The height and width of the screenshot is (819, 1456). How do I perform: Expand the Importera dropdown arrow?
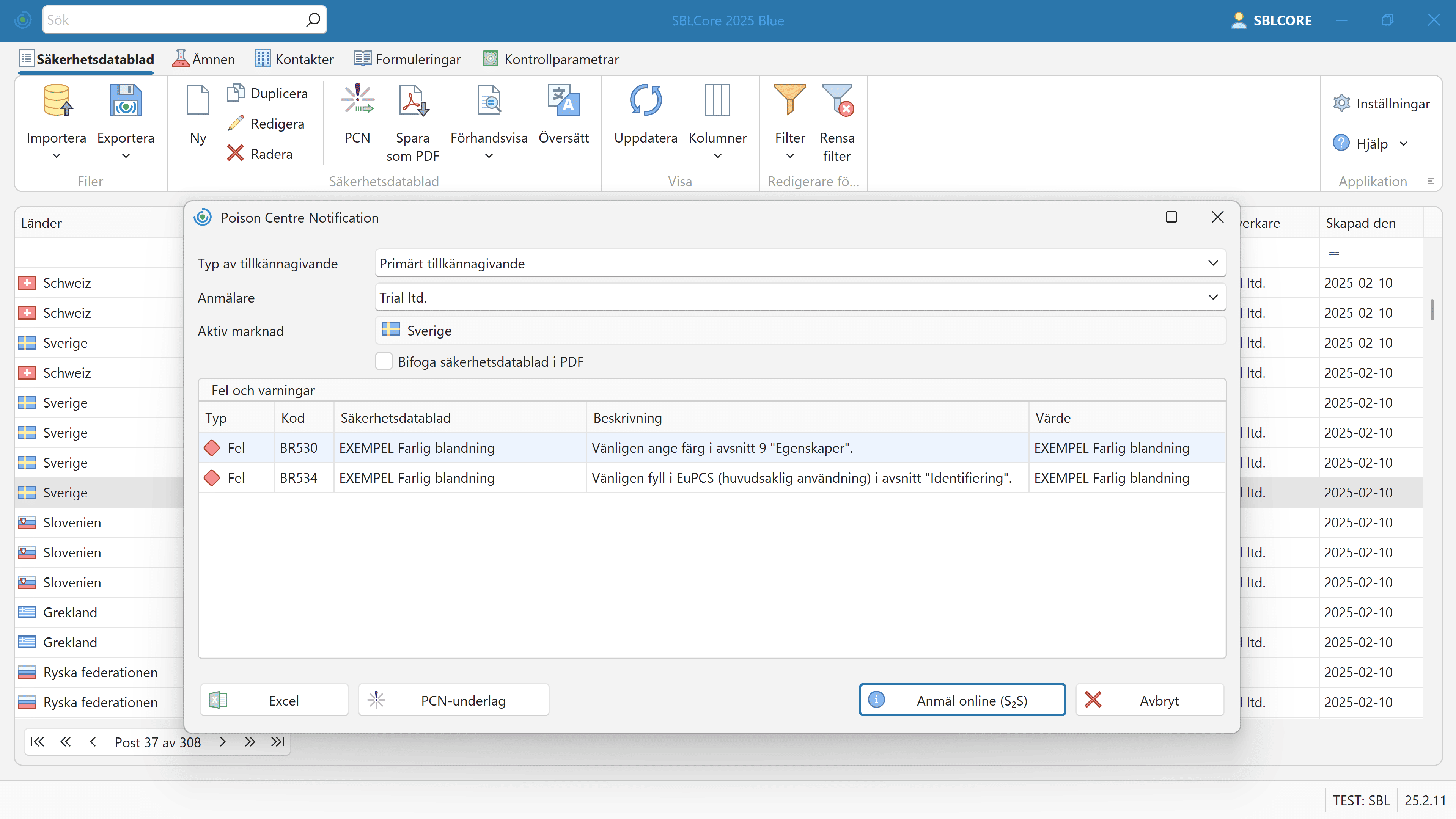pos(56,156)
